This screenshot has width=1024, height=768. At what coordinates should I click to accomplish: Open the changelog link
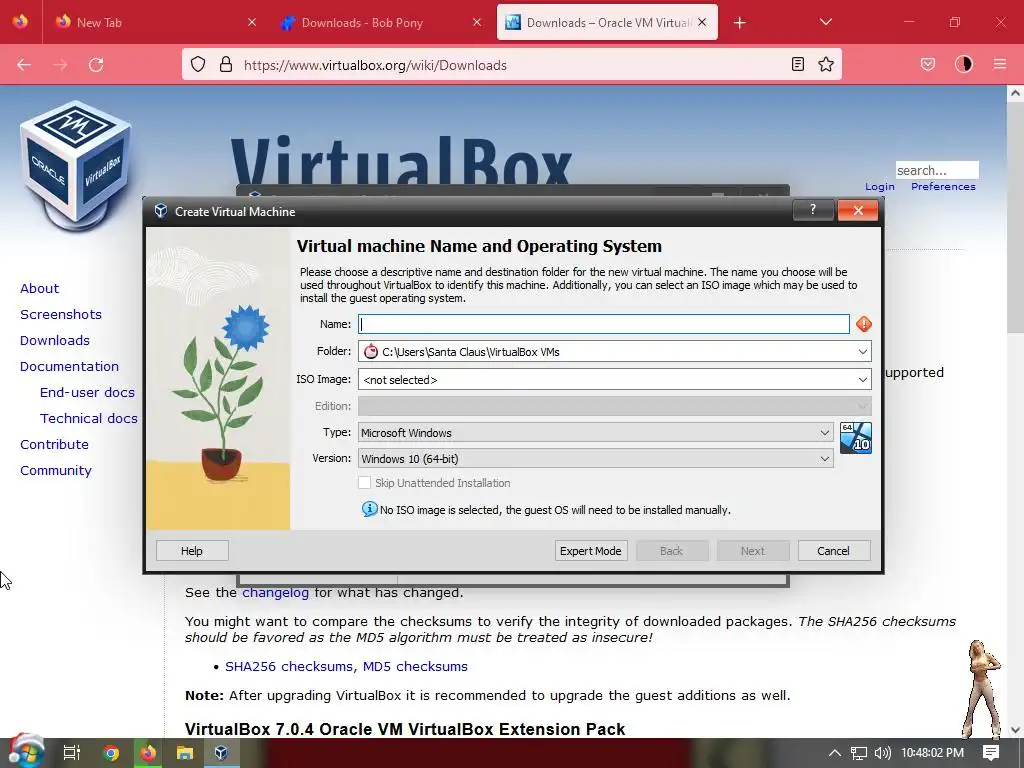pyautogui.click(x=276, y=592)
